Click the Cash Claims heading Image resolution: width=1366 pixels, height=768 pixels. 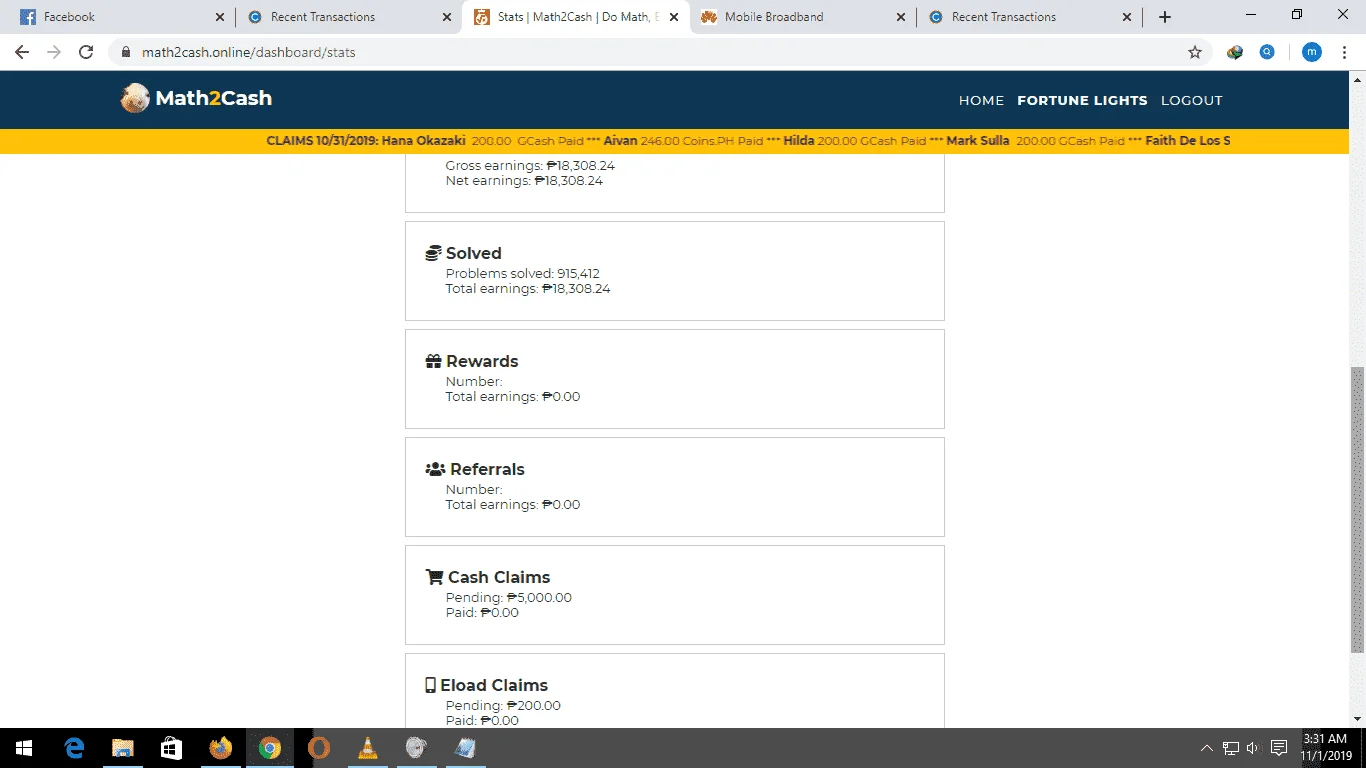pos(499,577)
